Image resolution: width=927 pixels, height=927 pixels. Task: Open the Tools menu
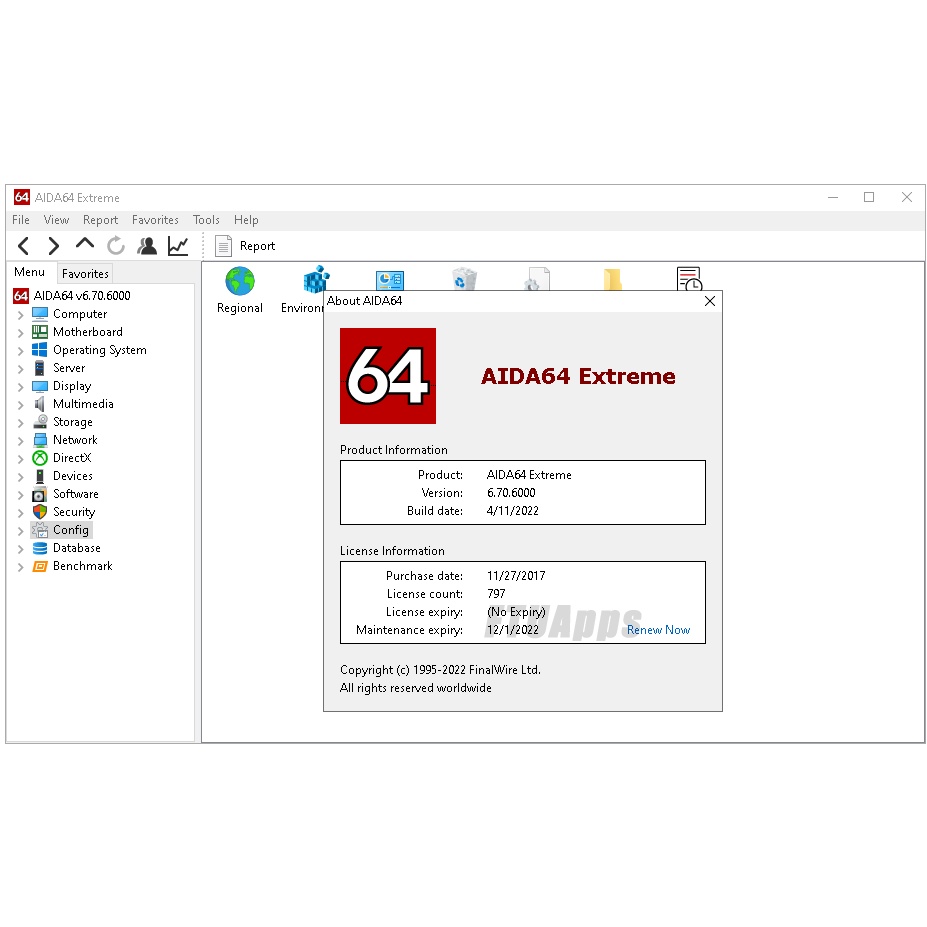click(x=206, y=220)
